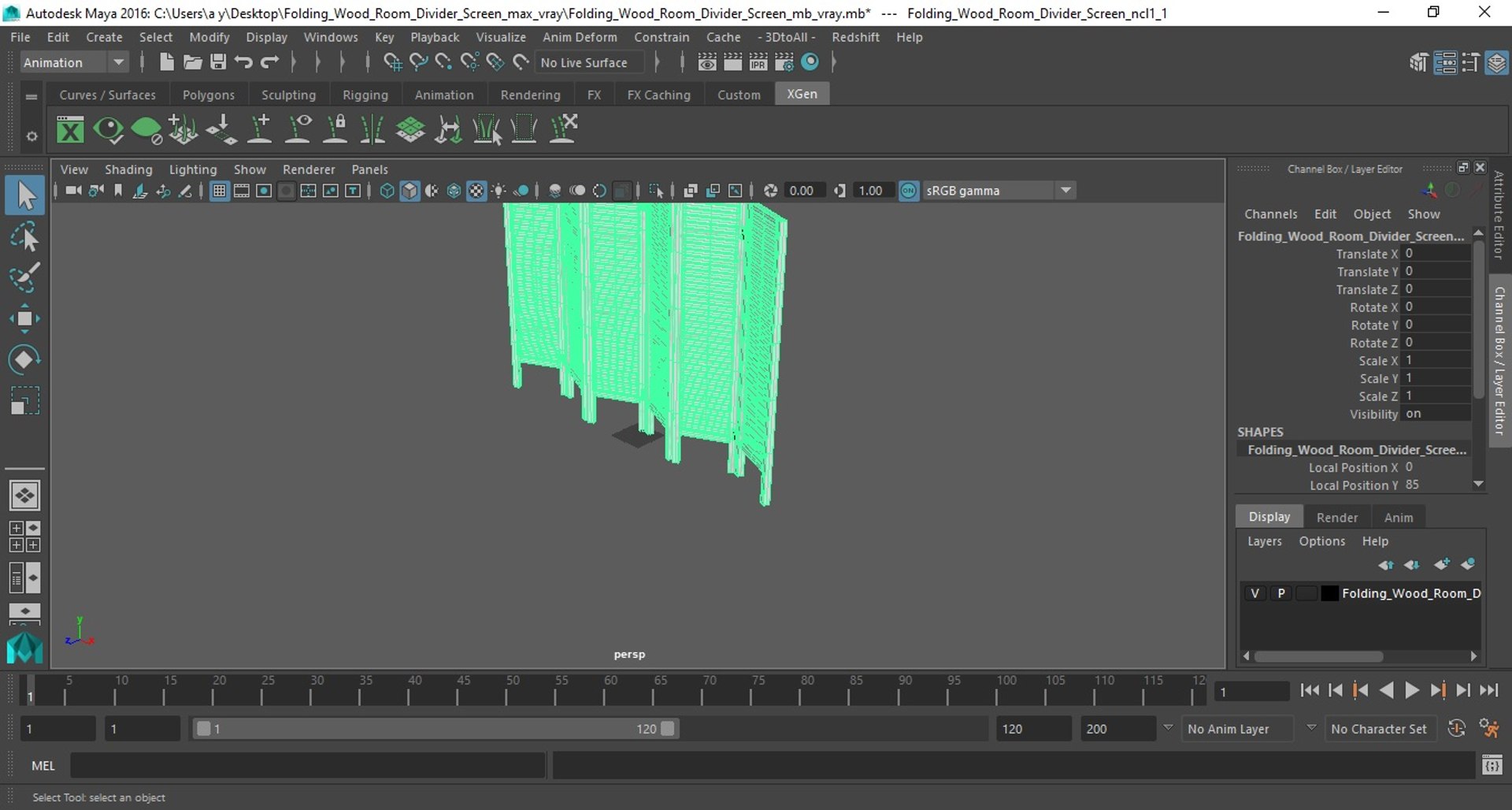The image size is (1512, 810).
Task: Toggle textured display checker icon
Action: [x=476, y=191]
